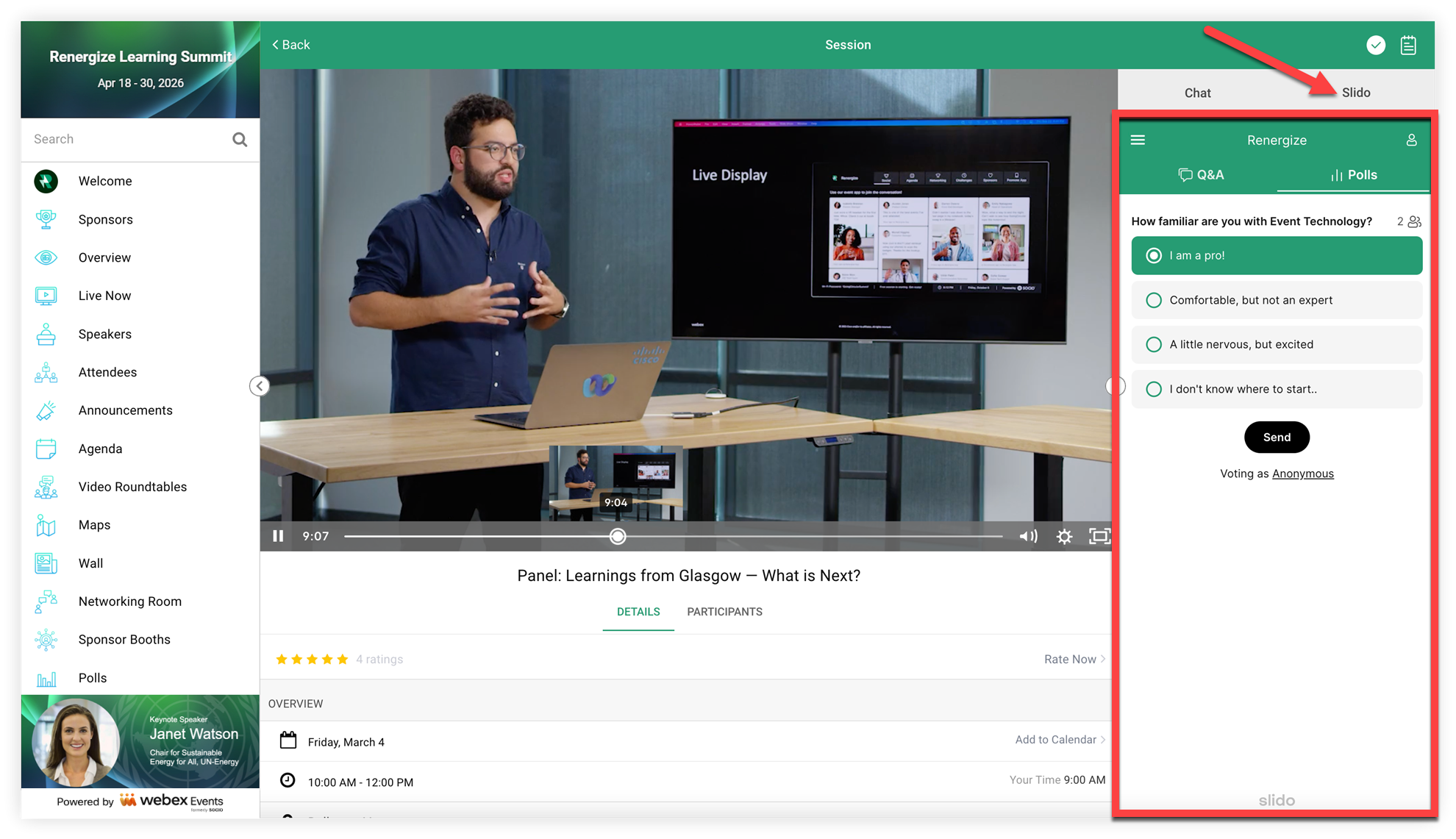Open the Slido Polls tab
This screenshot has width=1456, height=839.
1353,175
